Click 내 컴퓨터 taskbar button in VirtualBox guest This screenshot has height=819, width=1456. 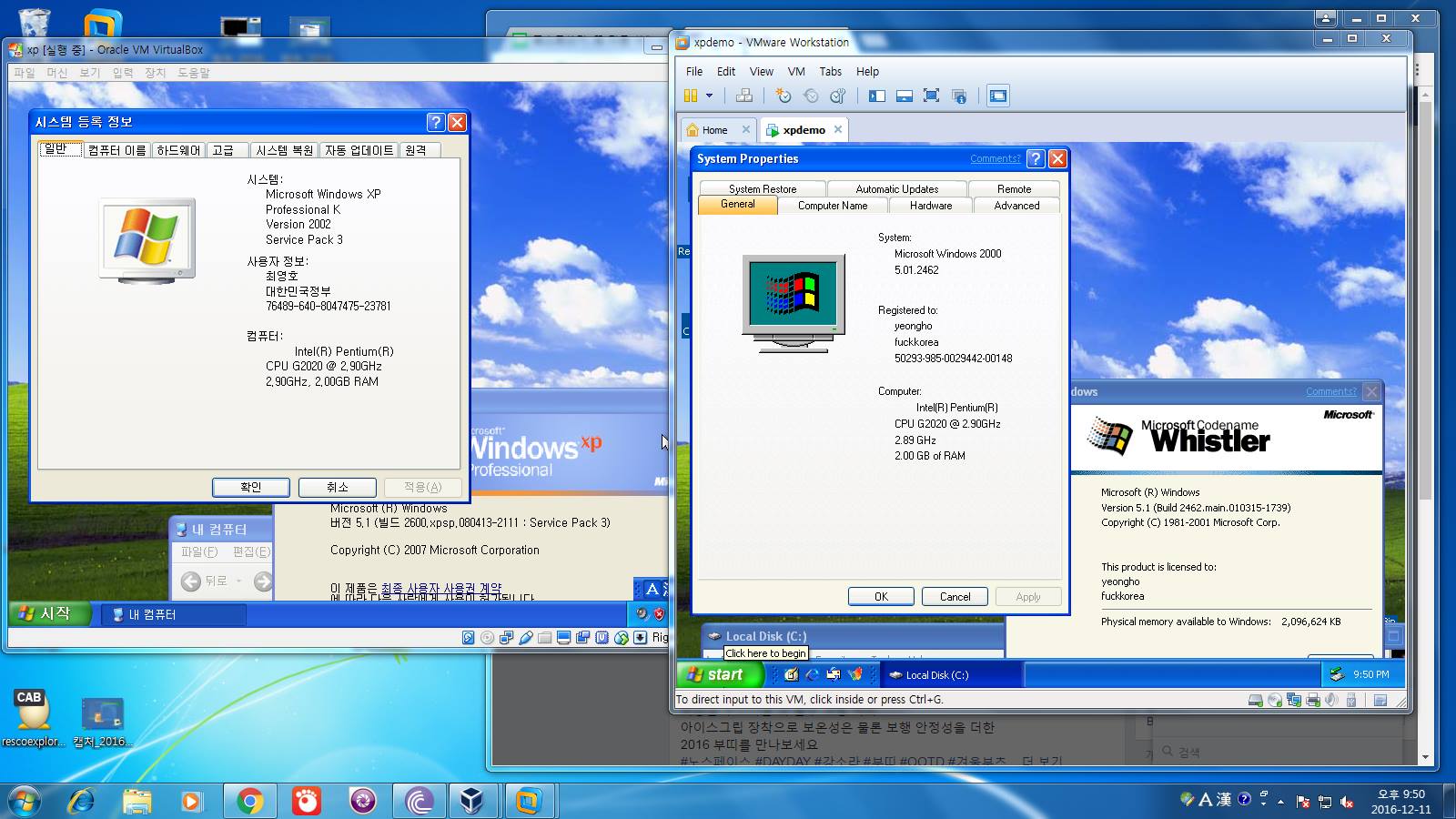172,614
